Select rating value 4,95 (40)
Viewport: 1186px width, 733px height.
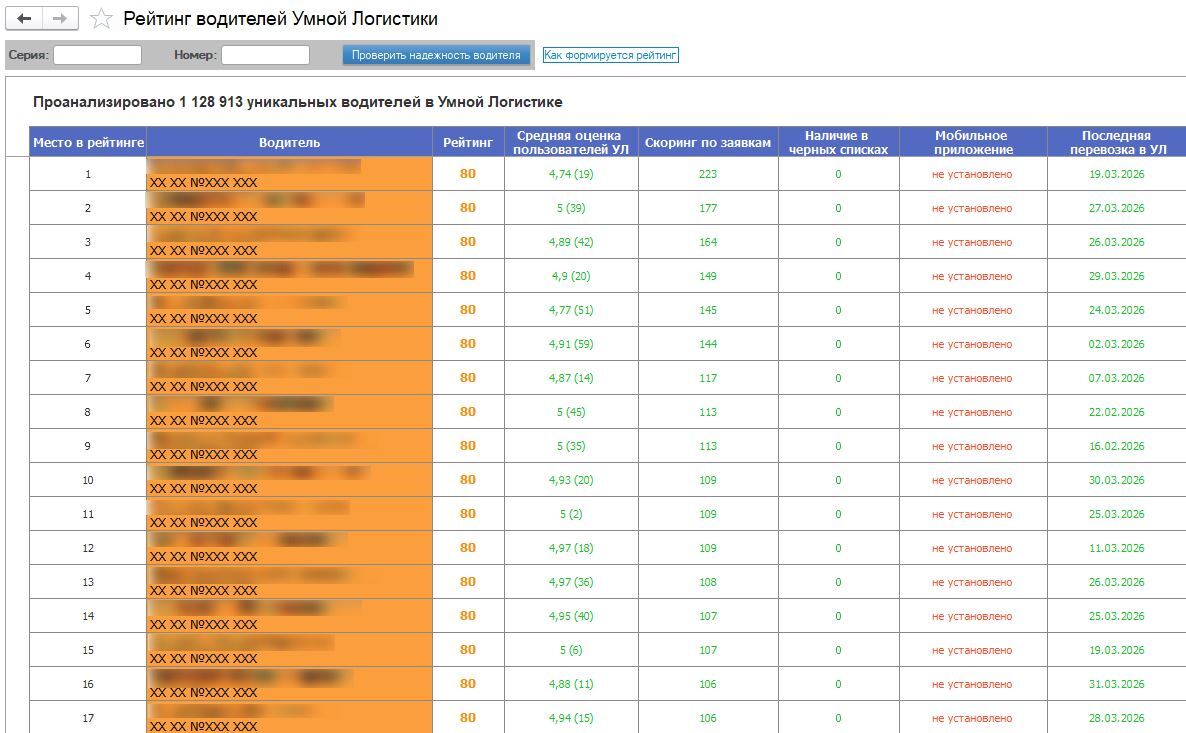pos(571,617)
